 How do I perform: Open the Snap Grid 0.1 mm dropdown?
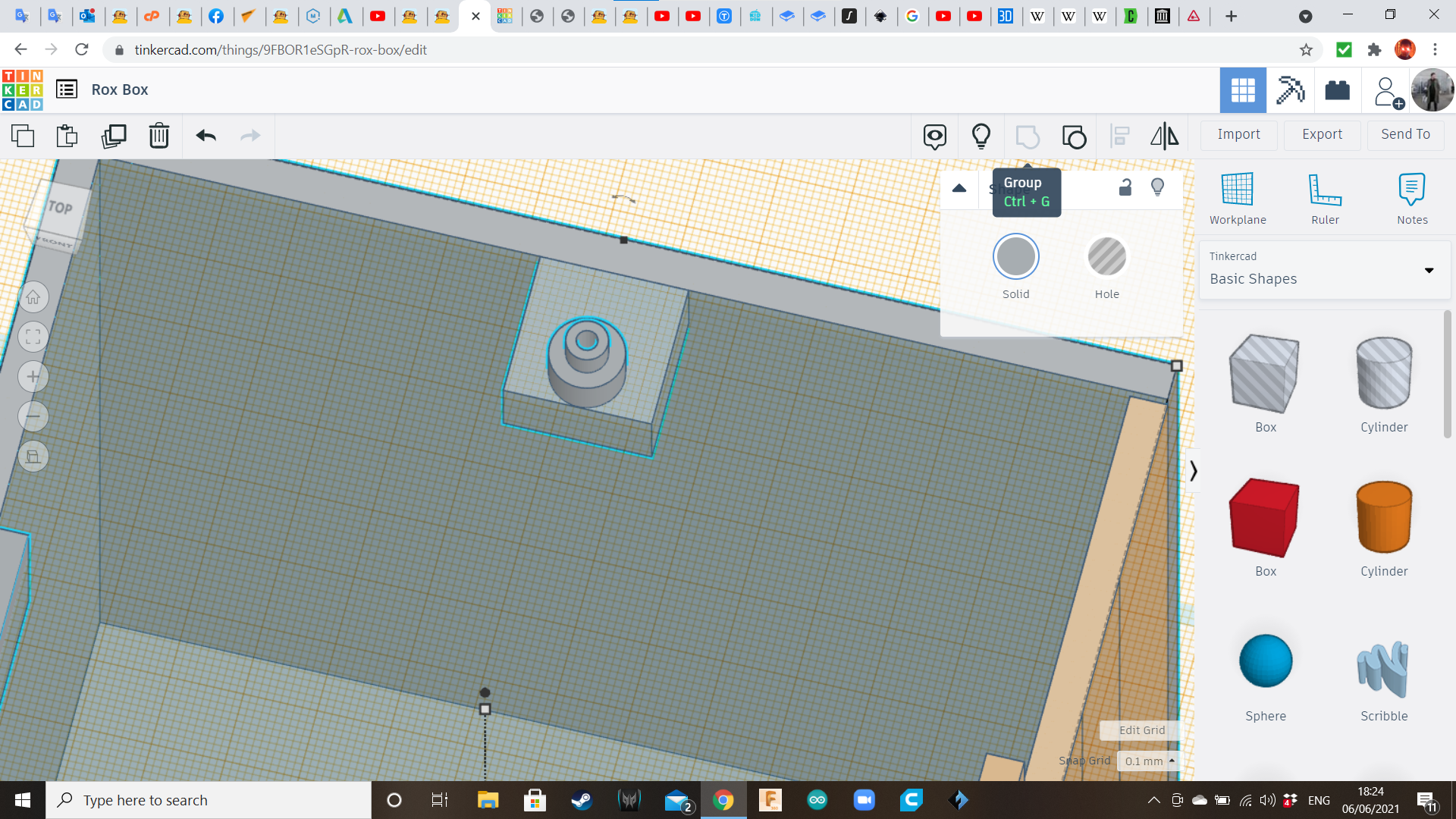point(1150,761)
